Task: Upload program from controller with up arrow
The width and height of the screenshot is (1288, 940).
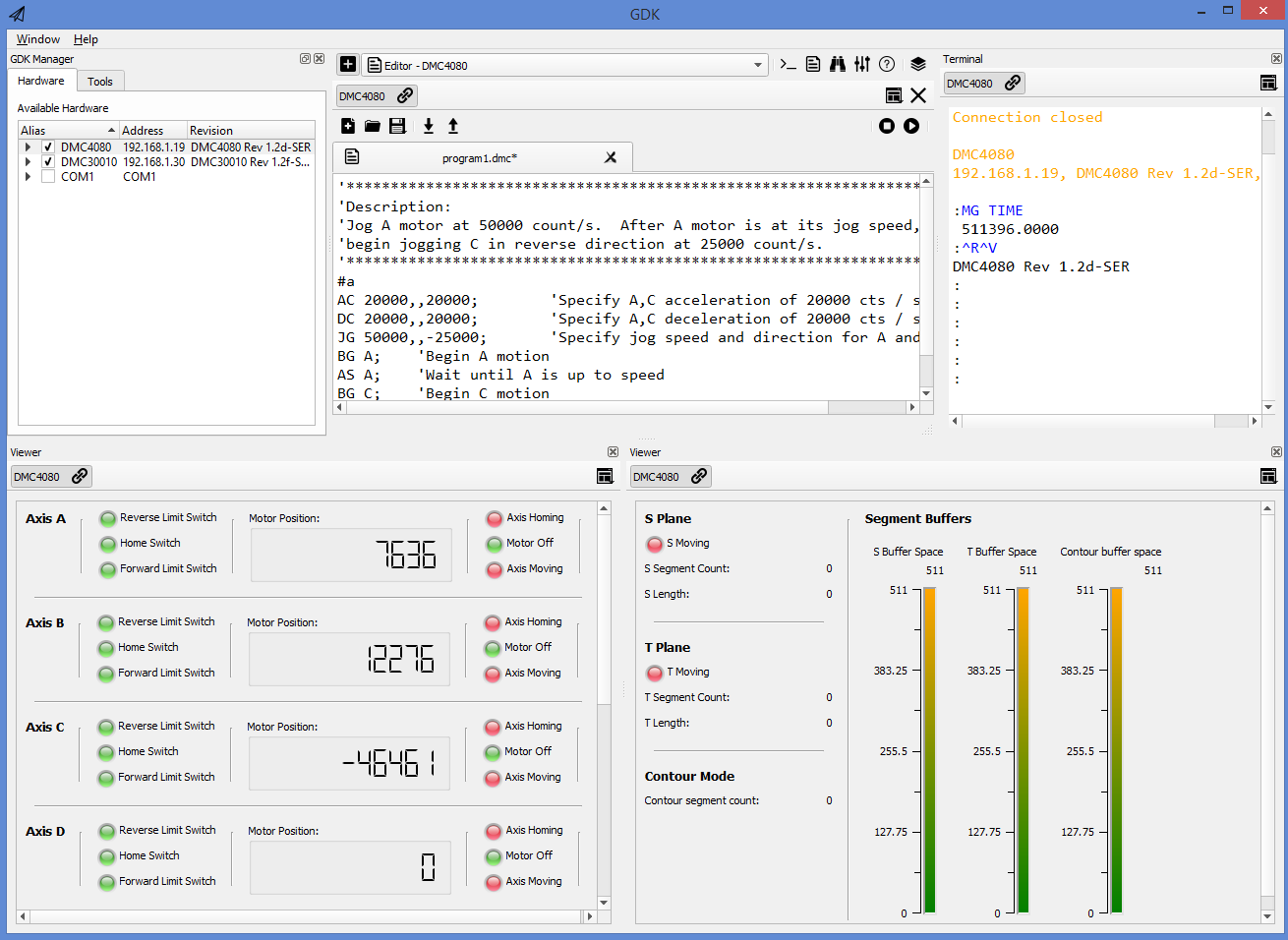Action: (453, 126)
